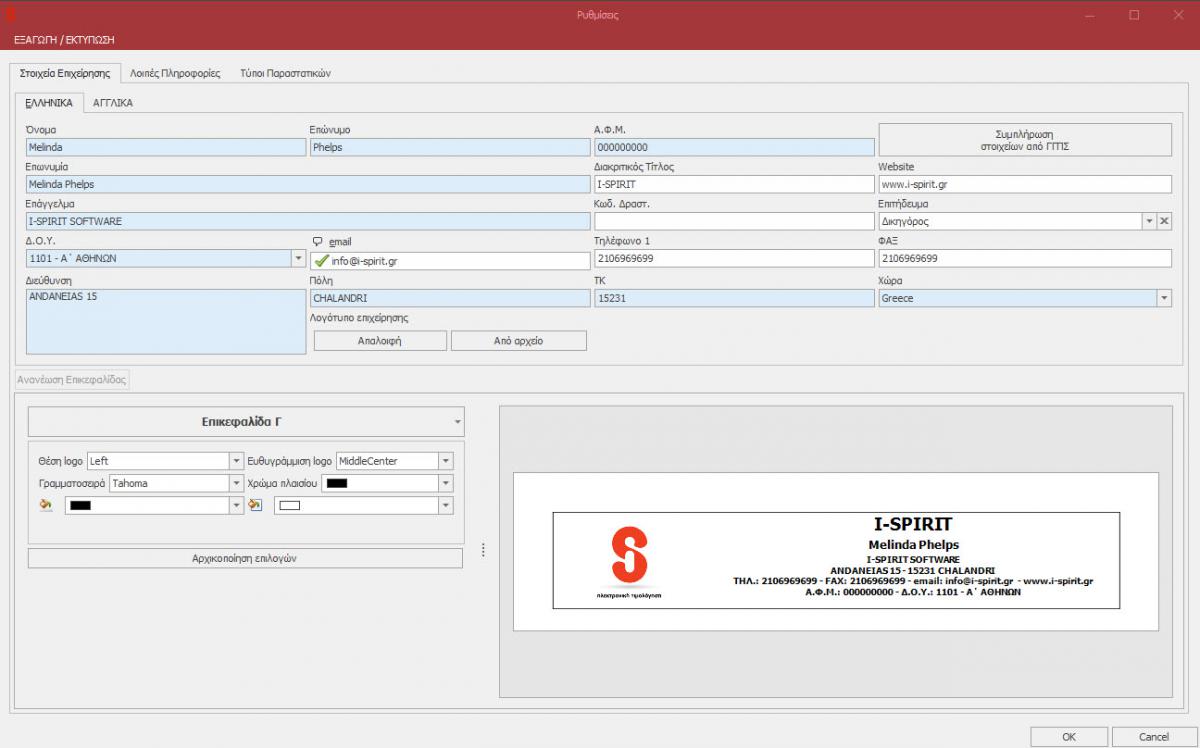This screenshot has width=1200, height=748.
Task: Click the Διεύθυνση address box
Action: pos(166,321)
